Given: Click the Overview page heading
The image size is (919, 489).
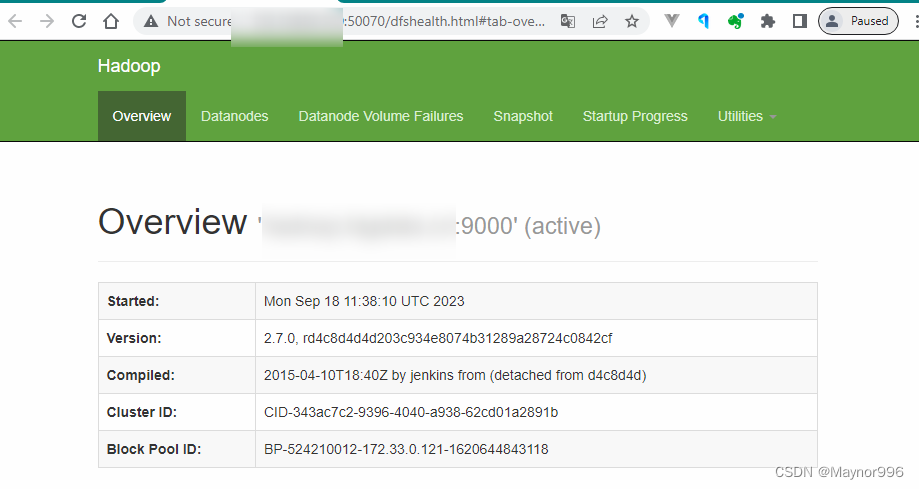Looking at the screenshot, I should coord(173,222).
